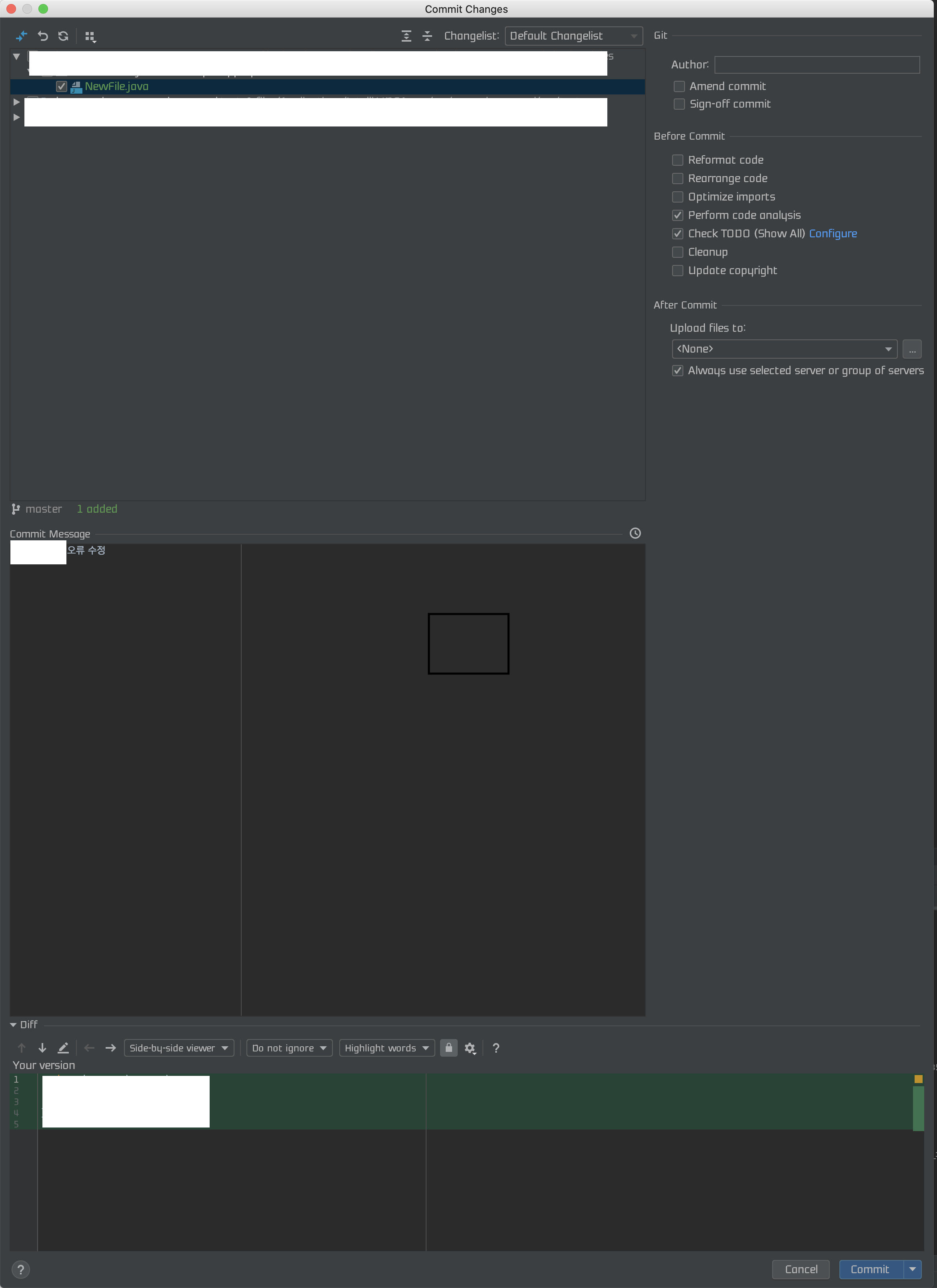Open the Side-by-side viewer dropdown
This screenshot has height=1288, width=937.
pos(178,1048)
